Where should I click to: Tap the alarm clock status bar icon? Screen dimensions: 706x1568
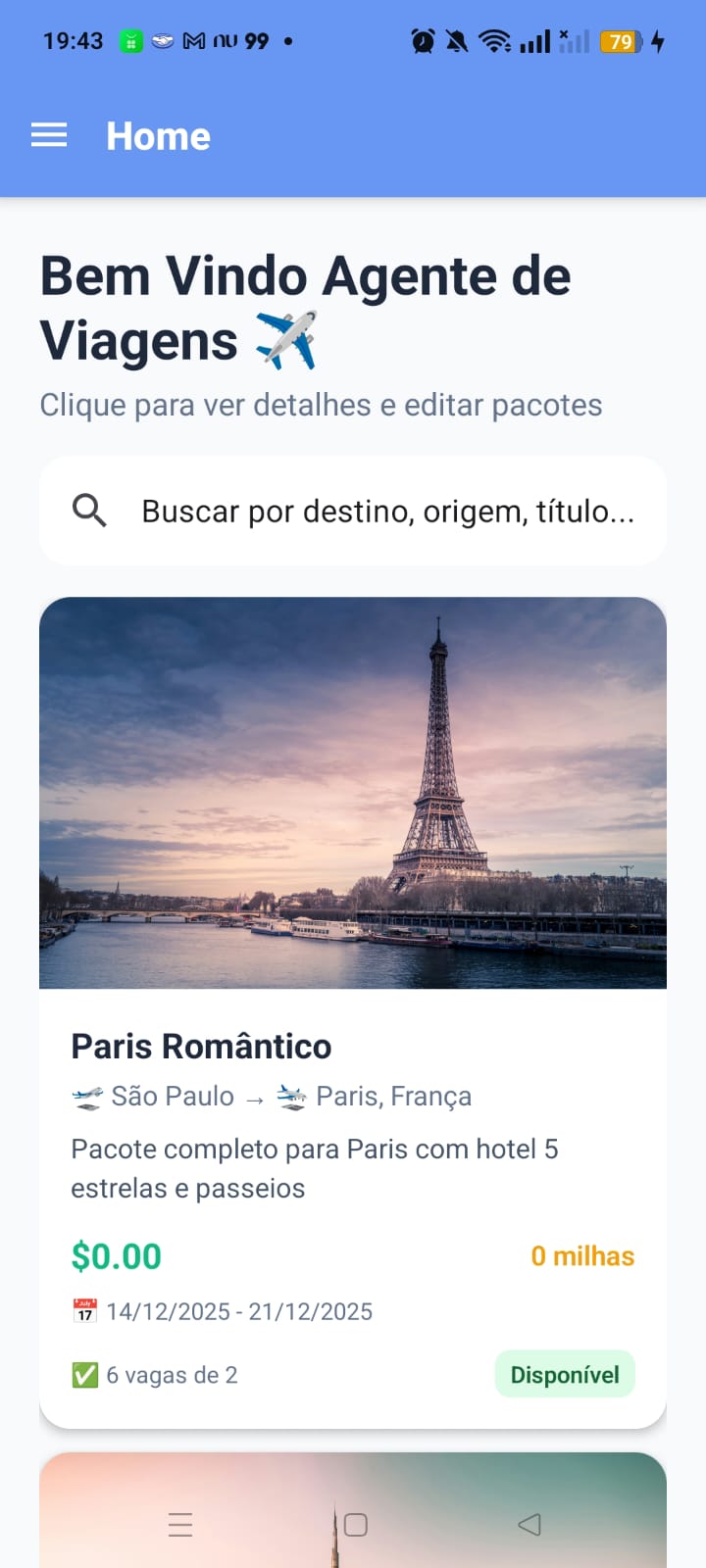(423, 41)
